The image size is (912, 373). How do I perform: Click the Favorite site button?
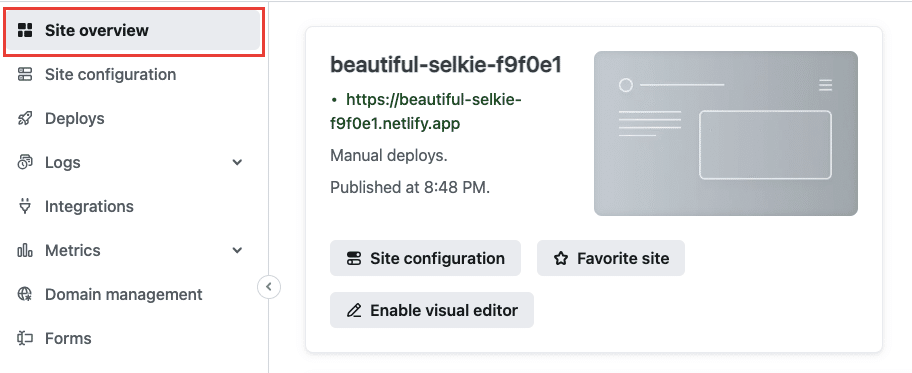point(611,258)
